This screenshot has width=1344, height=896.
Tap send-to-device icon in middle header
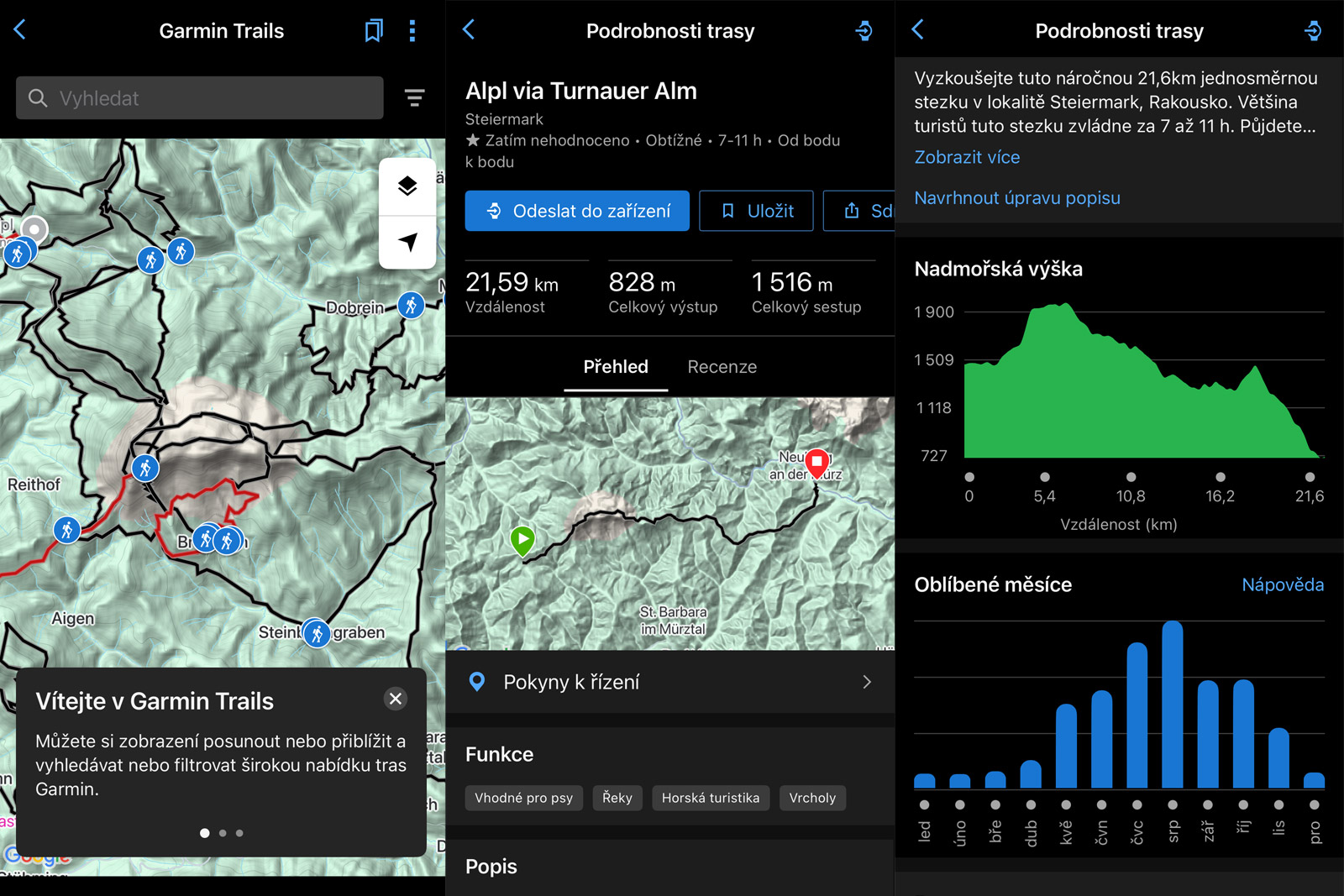864,31
